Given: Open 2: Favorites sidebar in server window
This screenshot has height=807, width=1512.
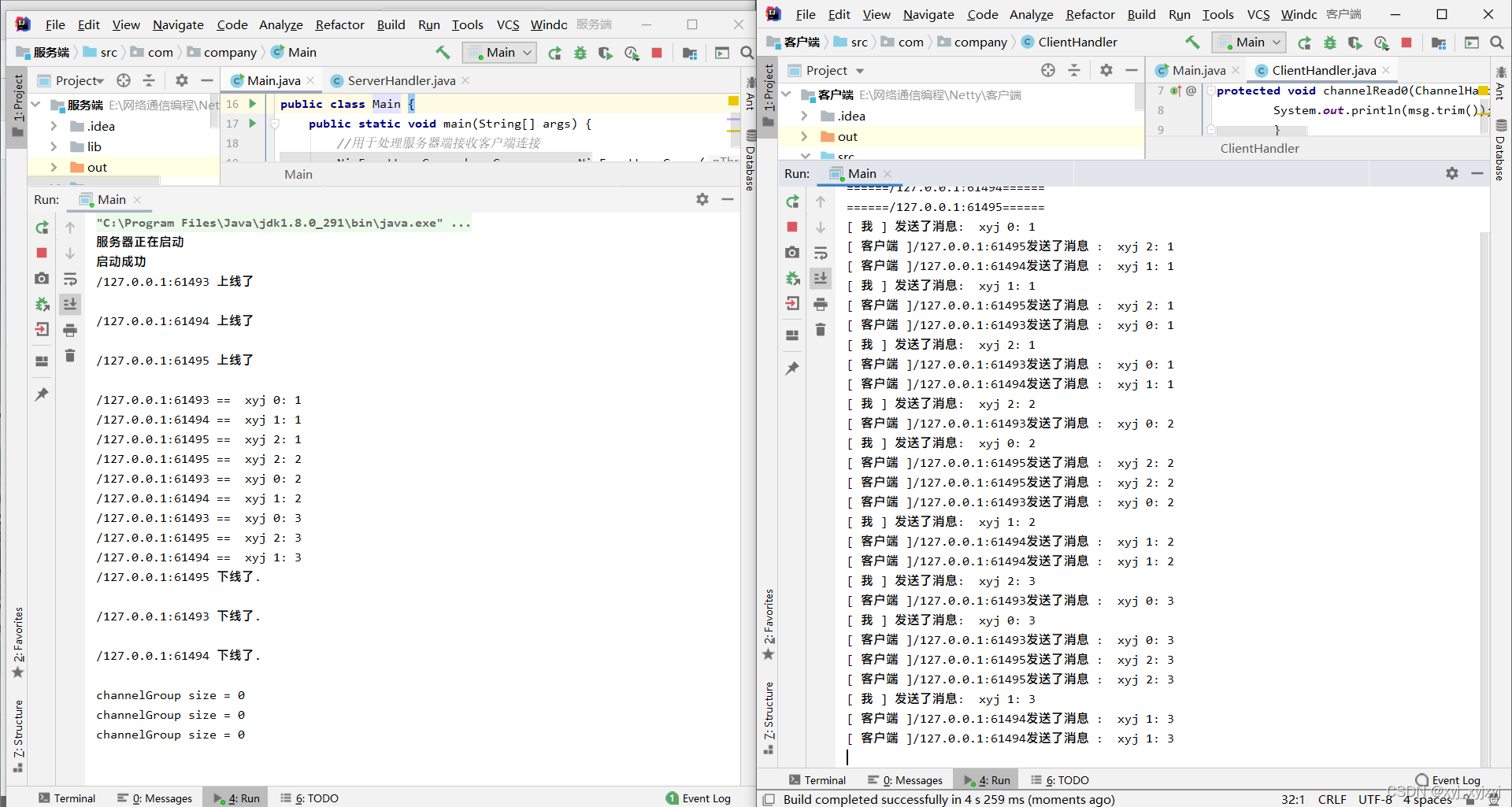Looking at the screenshot, I should 18,642.
